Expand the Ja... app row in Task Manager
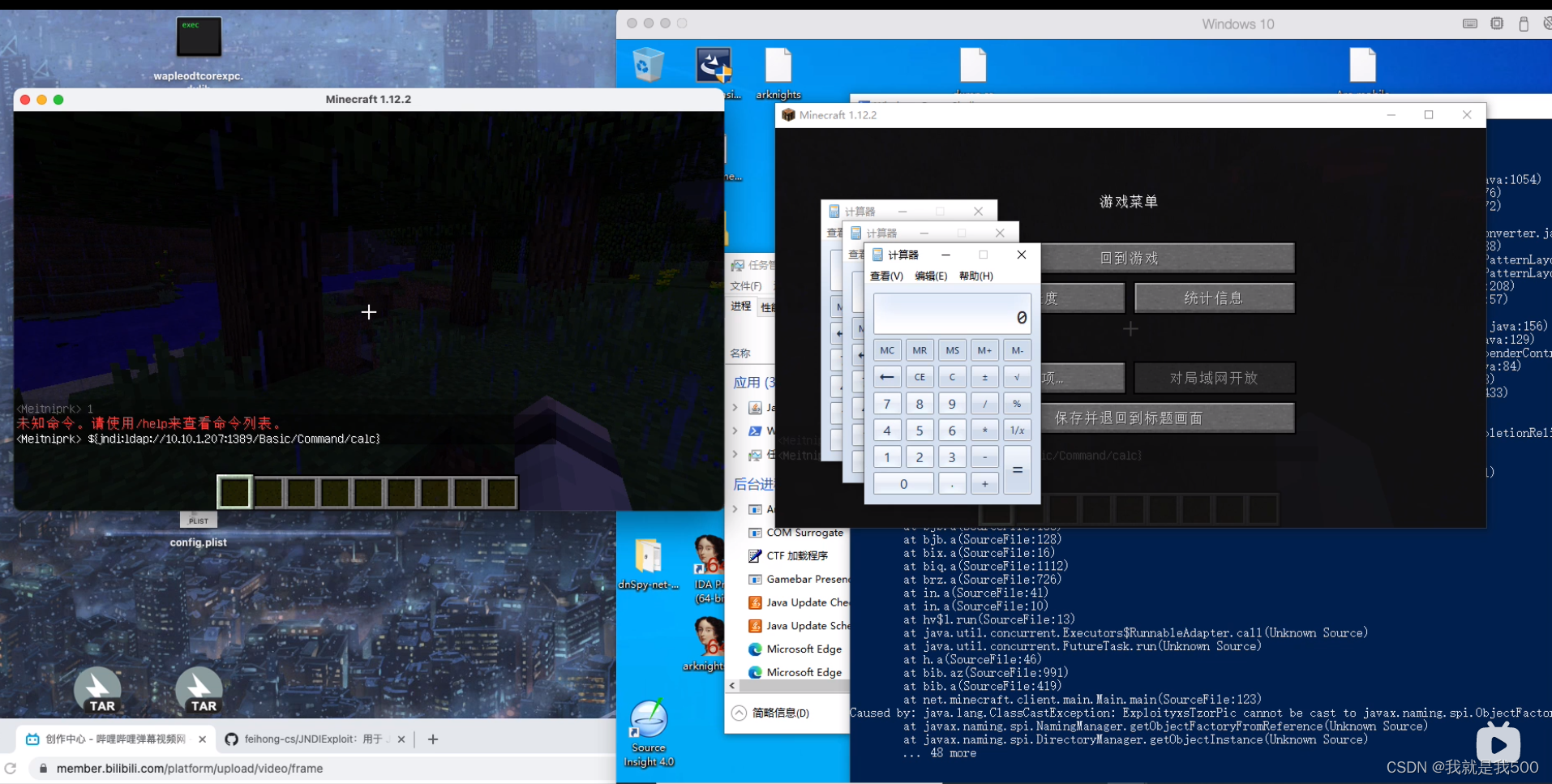1552x784 pixels. coord(735,407)
